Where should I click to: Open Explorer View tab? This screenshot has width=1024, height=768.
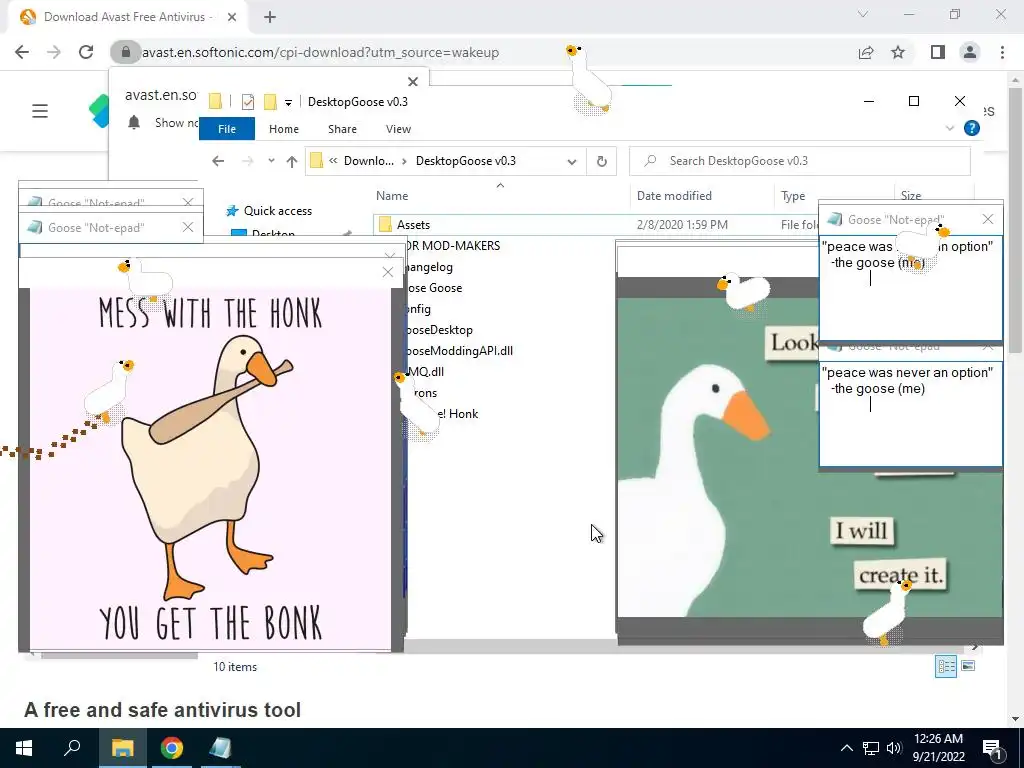398,129
